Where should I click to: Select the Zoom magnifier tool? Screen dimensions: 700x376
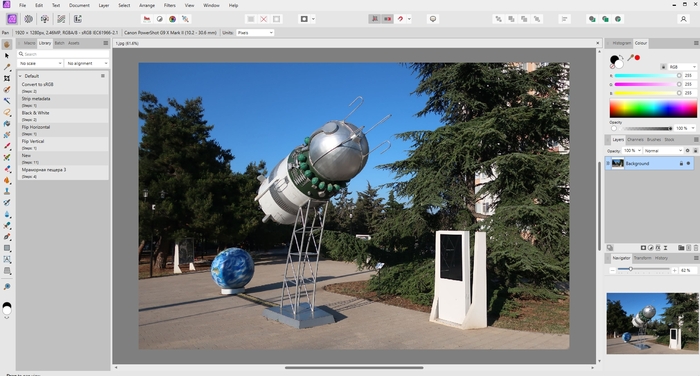click(x=7, y=286)
